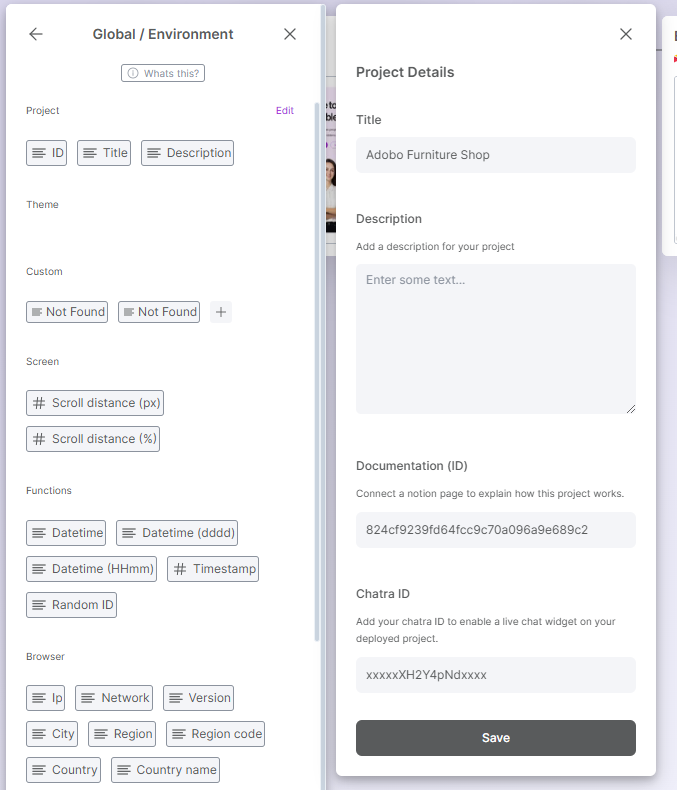The height and width of the screenshot is (790, 677).
Task: Select the project Title variable chip
Action: click(x=104, y=153)
